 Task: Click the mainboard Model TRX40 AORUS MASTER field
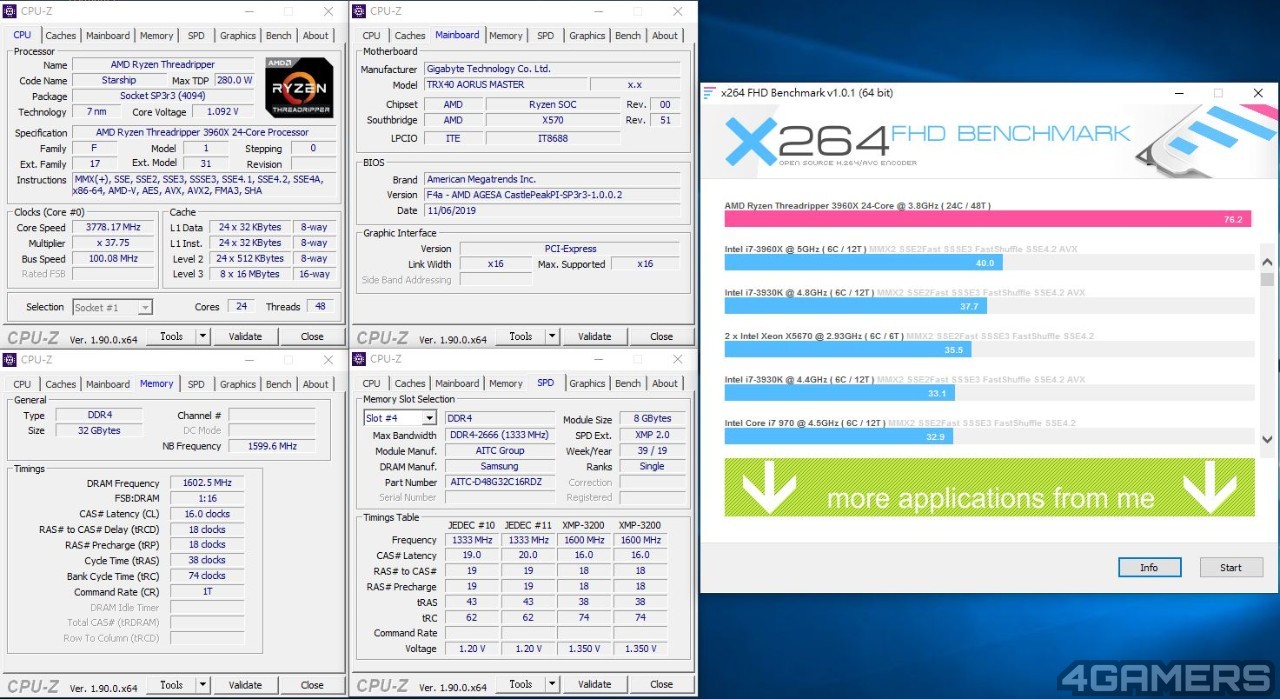505,85
